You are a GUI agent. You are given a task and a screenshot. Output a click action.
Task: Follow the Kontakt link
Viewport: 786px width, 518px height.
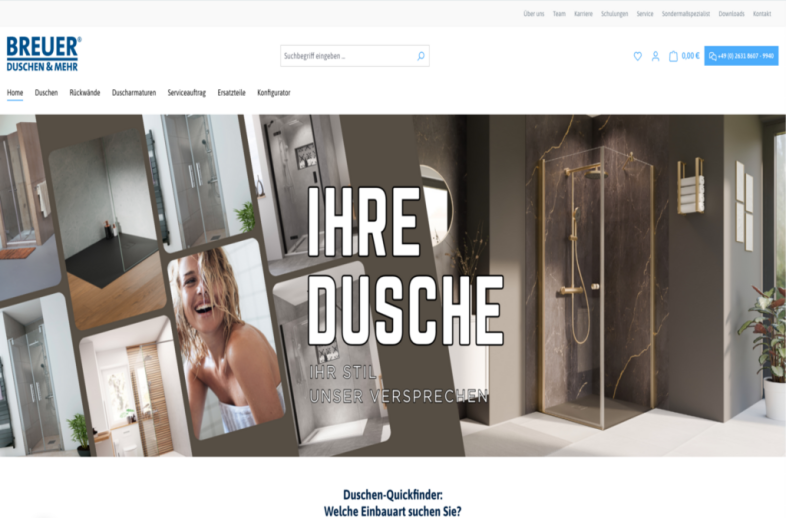point(761,14)
